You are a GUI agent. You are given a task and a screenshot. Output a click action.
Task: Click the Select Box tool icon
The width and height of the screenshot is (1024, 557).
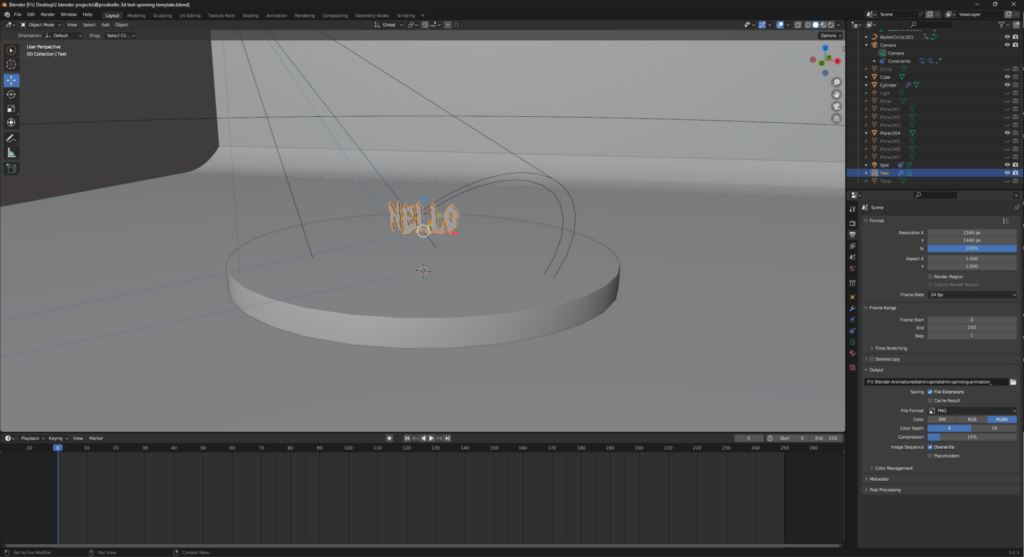[11, 50]
